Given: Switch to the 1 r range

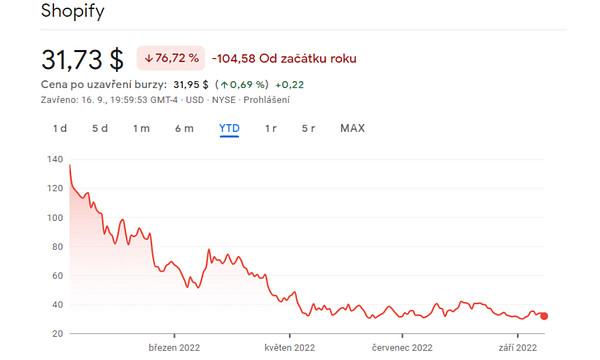Looking at the screenshot, I should coord(271,128).
